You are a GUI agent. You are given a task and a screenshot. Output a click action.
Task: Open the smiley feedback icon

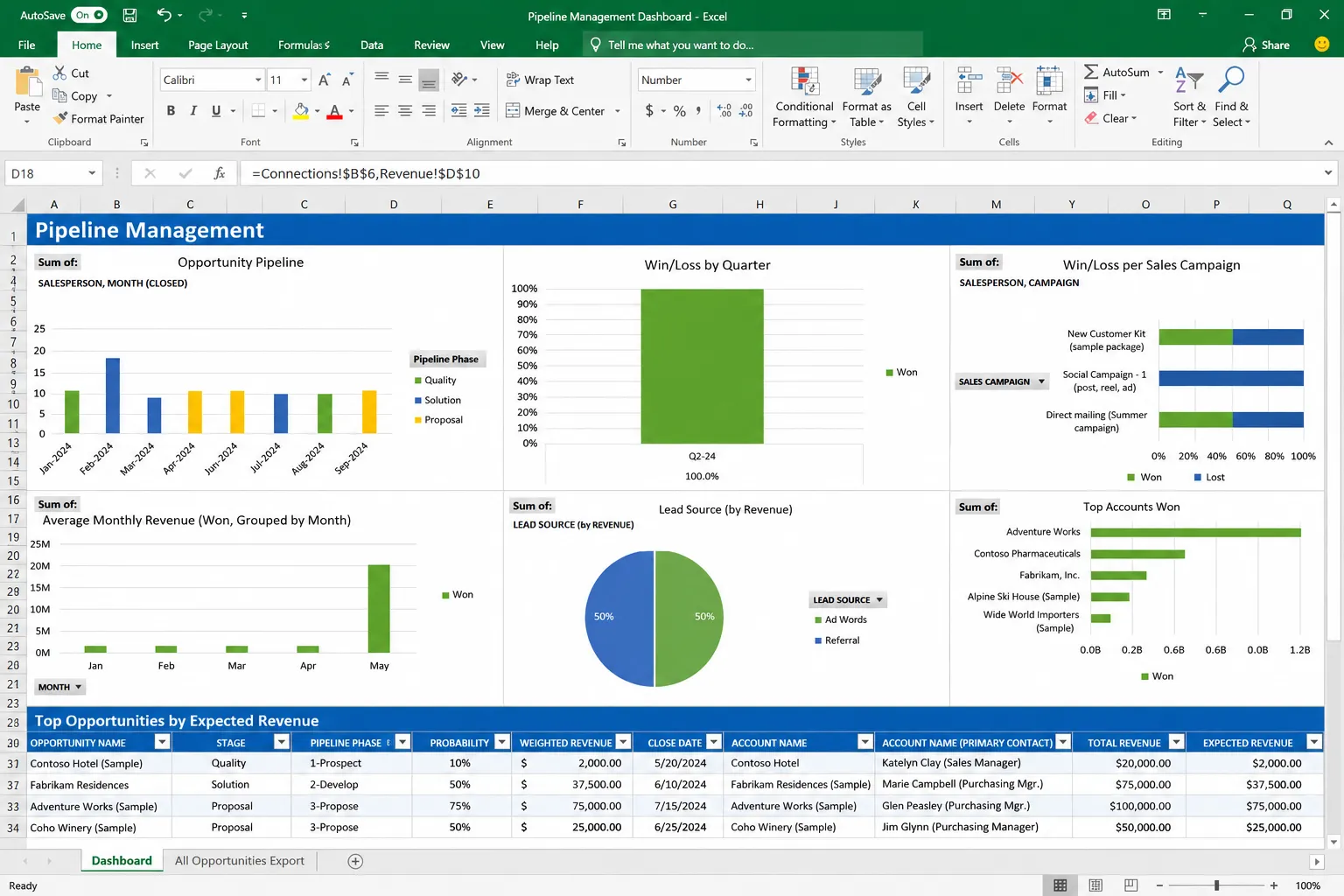[1322, 45]
